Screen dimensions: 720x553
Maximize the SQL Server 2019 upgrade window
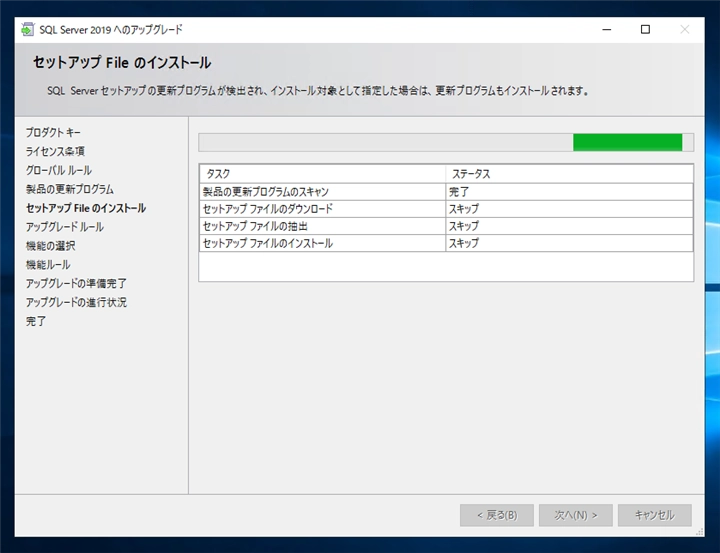coord(645,29)
